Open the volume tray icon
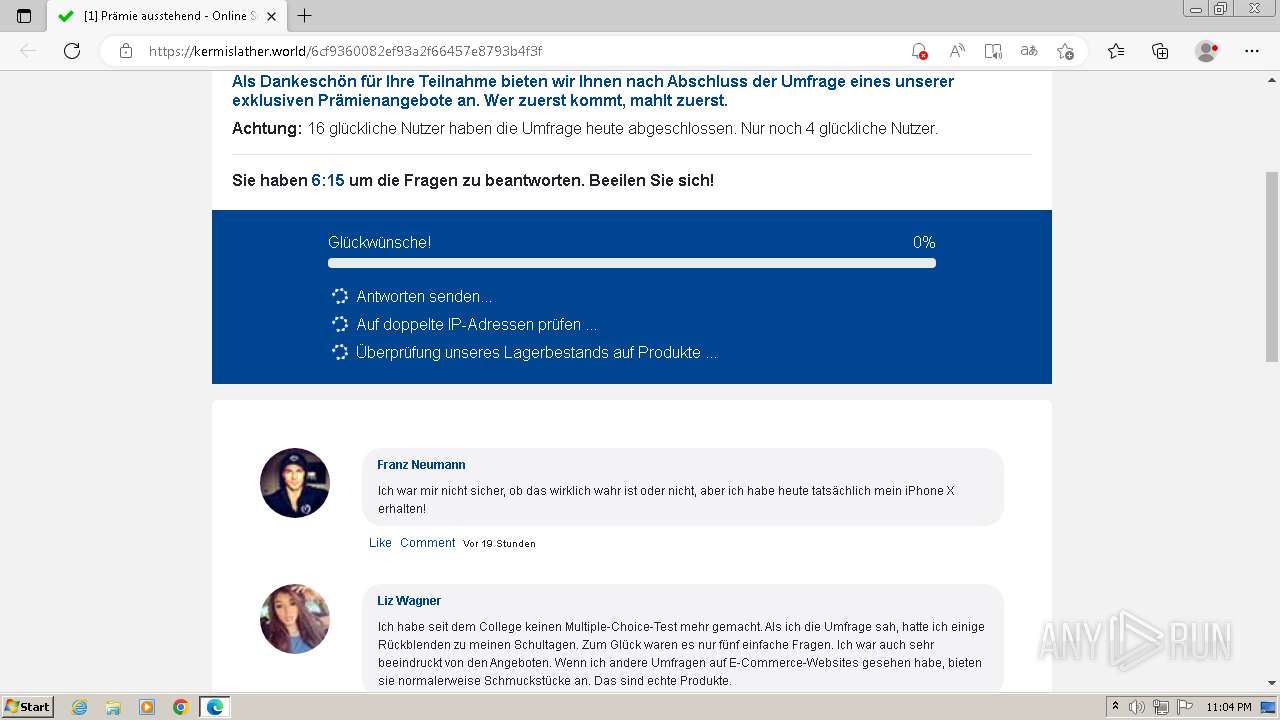The width and height of the screenshot is (1280, 720). (1137, 707)
